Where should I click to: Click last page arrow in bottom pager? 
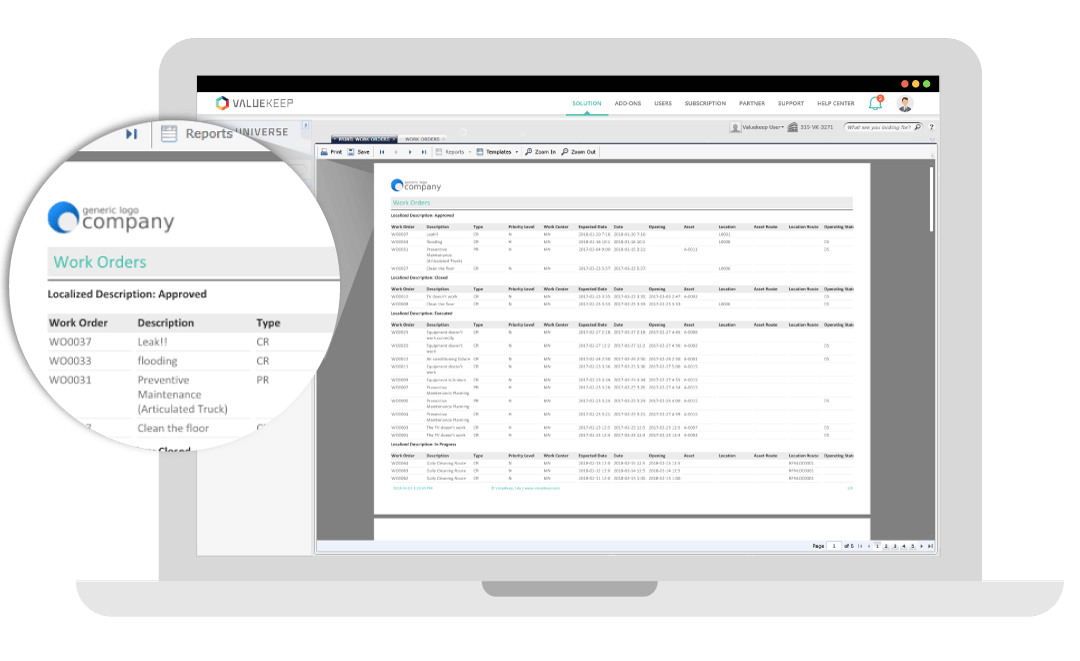(x=930, y=546)
